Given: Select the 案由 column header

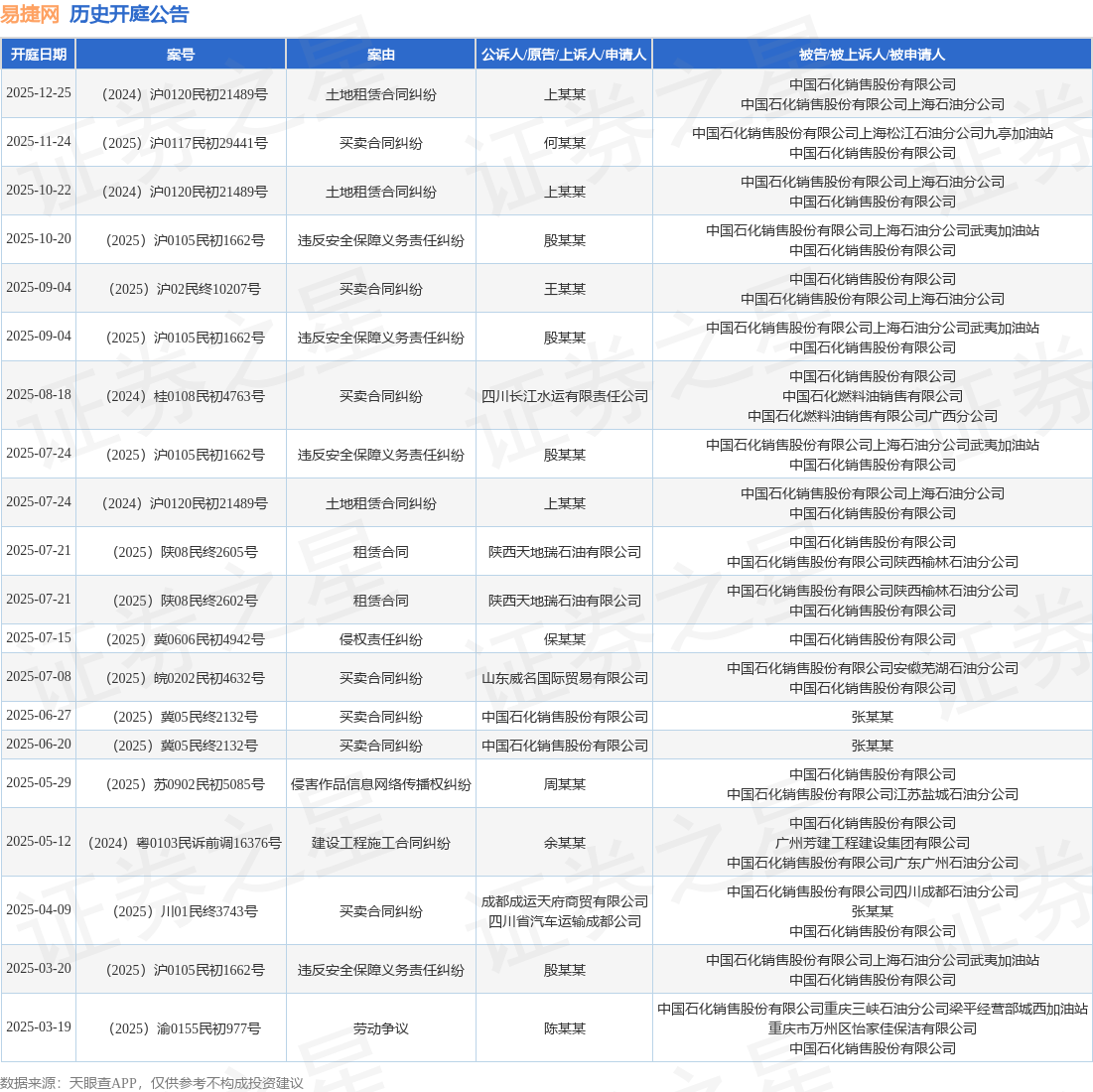Looking at the screenshot, I should (380, 55).
